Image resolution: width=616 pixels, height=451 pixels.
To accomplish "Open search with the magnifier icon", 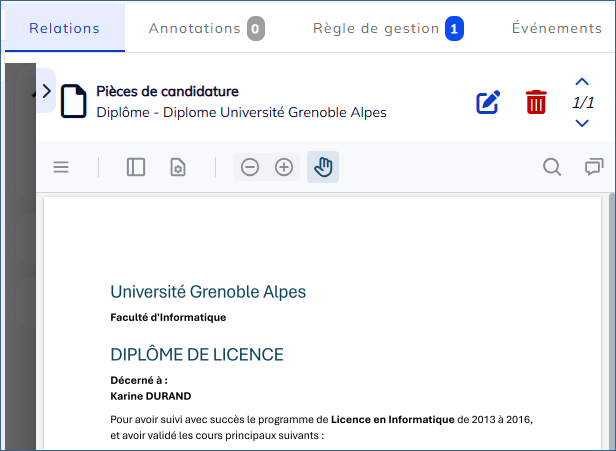I will 552,167.
